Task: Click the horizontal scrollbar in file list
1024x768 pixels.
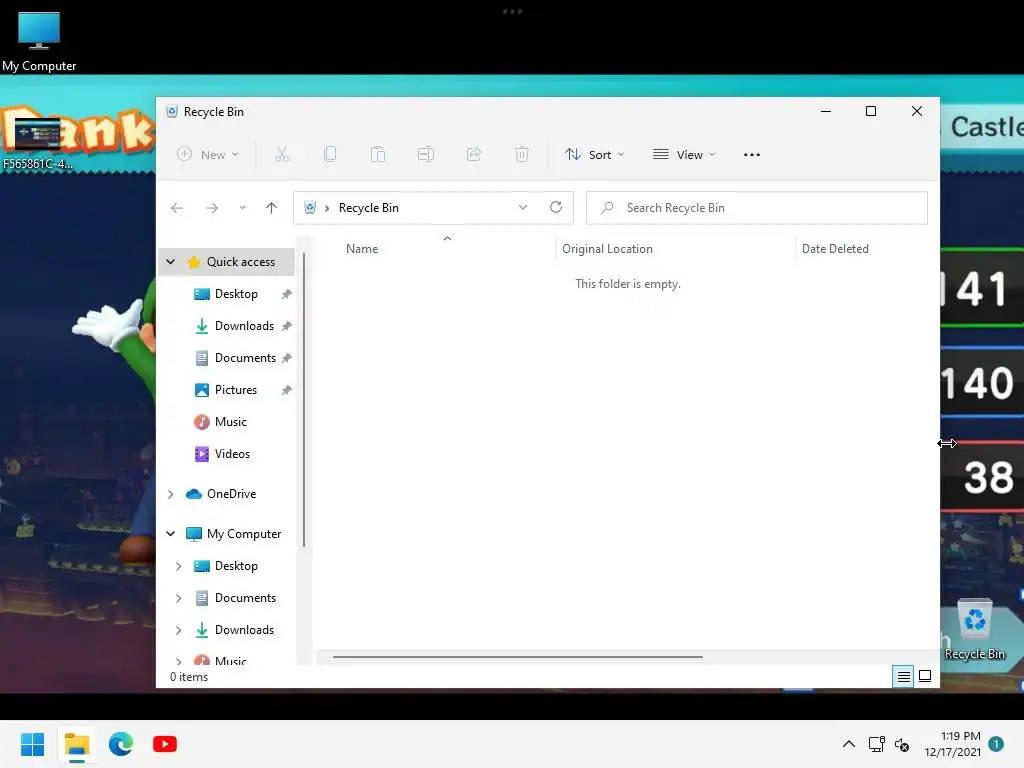Action: pos(517,657)
